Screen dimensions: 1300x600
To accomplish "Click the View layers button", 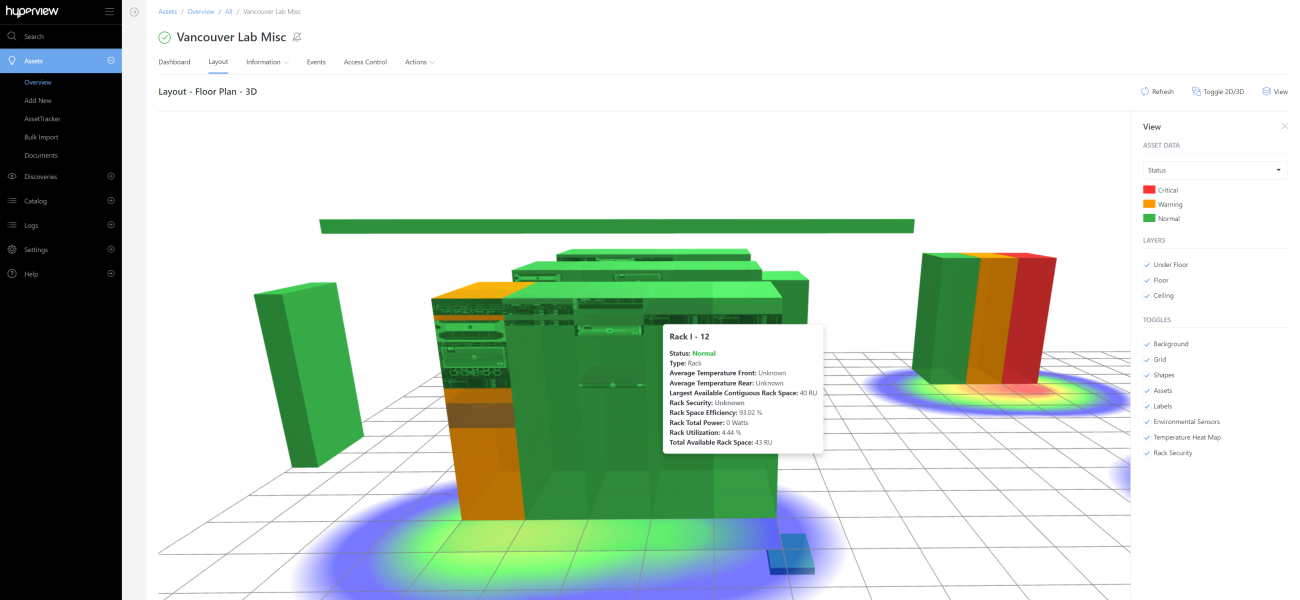I will (1275, 91).
